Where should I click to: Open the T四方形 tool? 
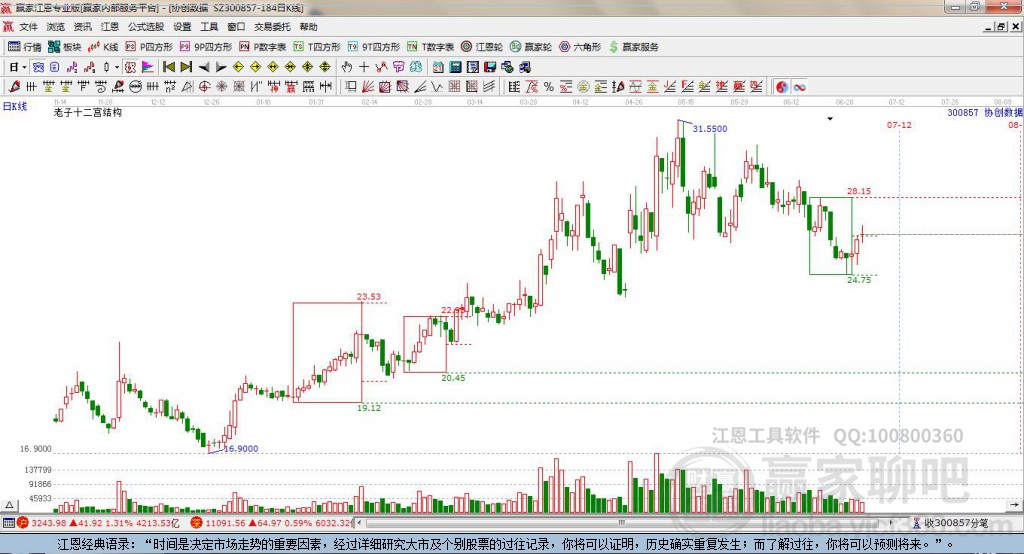click(317, 46)
